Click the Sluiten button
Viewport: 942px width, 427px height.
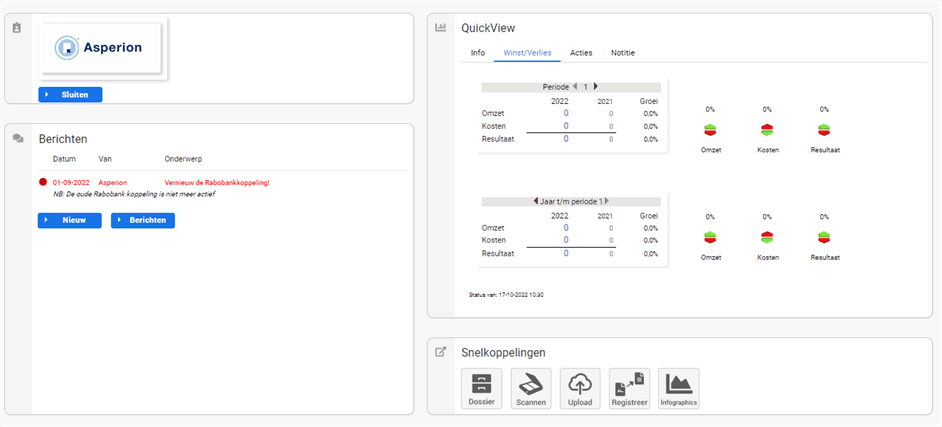click(70, 95)
